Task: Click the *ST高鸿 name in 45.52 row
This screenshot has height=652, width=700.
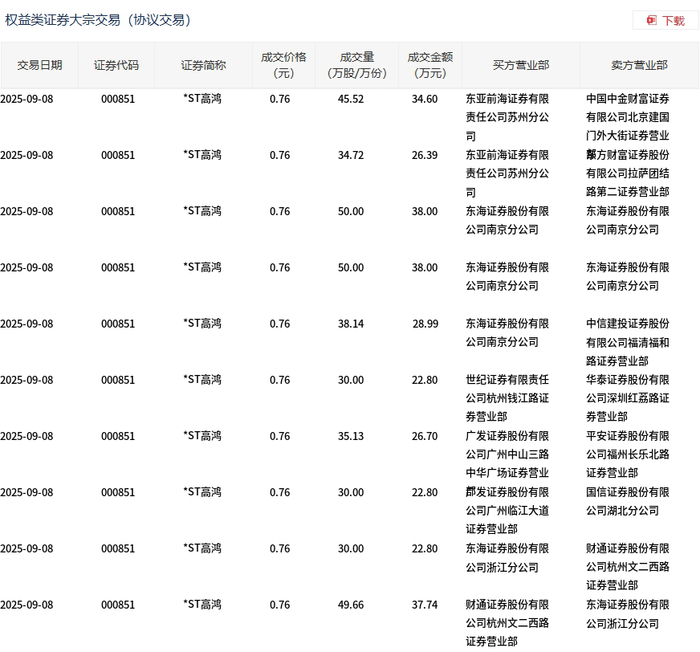Action: click(x=202, y=99)
